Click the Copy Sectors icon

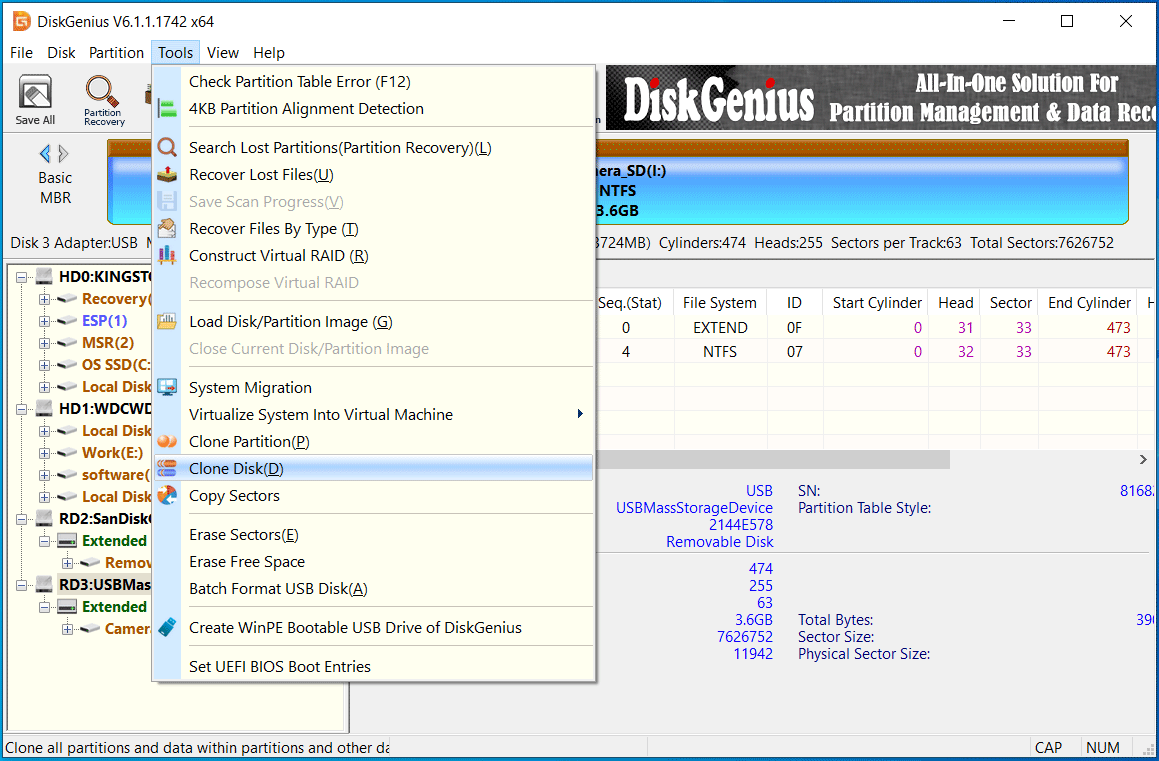168,495
